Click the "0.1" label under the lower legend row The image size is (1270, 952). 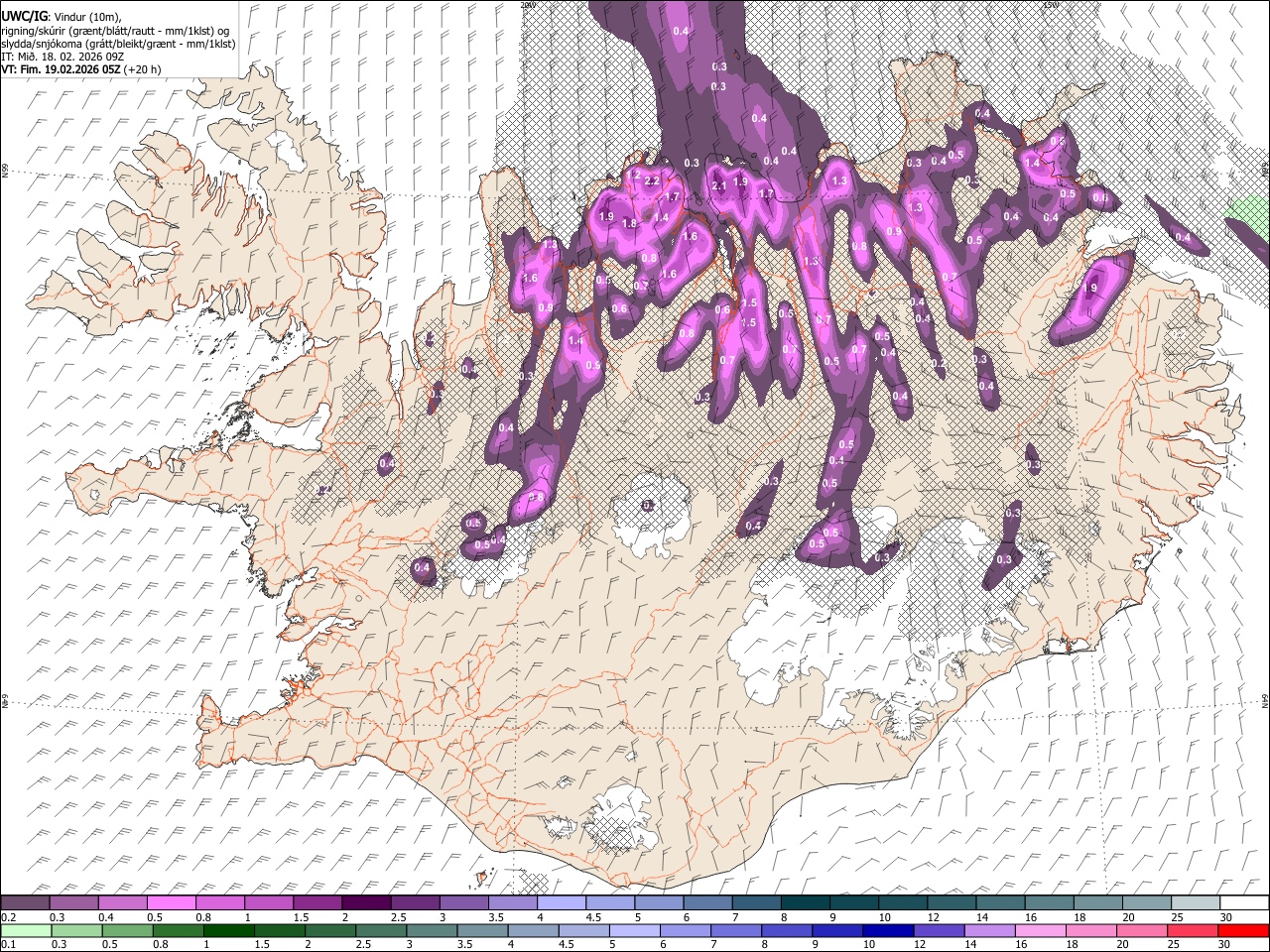pos(7,944)
